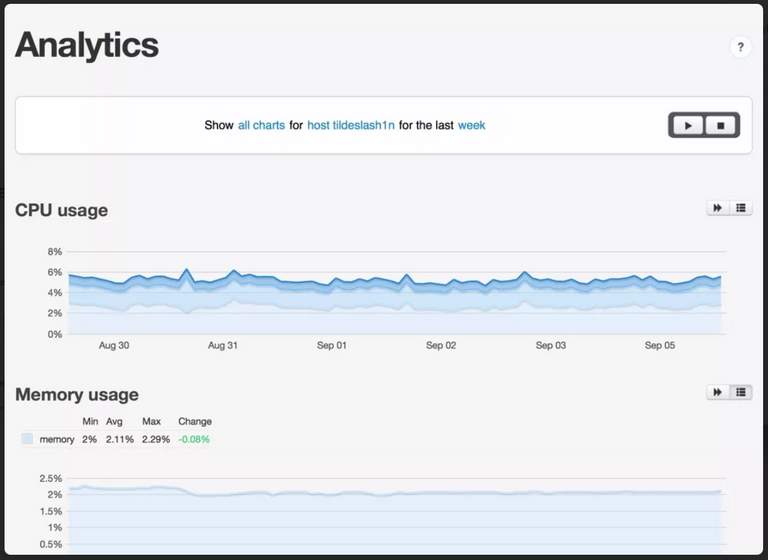Open the "all charts" selector
This screenshot has width=768, height=560.
pyautogui.click(x=261, y=125)
